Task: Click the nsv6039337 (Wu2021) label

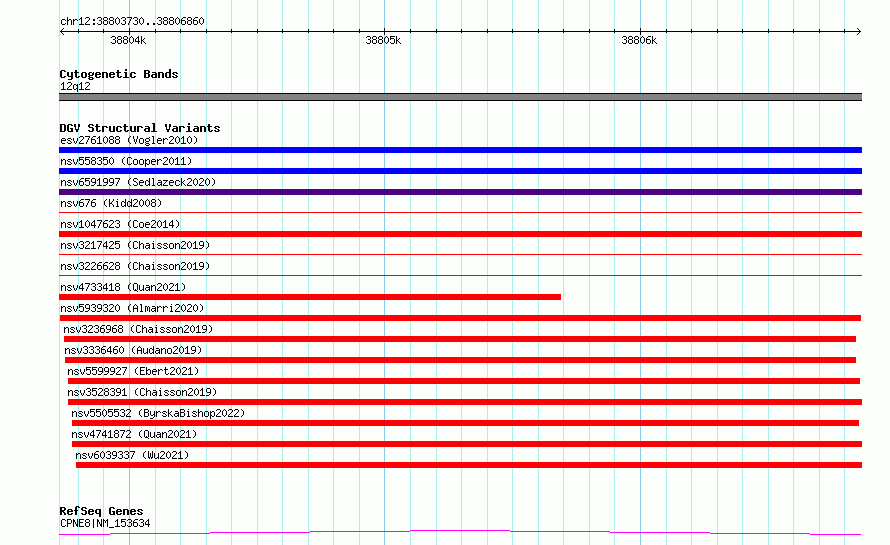Action: pyautogui.click(x=132, y=455)
